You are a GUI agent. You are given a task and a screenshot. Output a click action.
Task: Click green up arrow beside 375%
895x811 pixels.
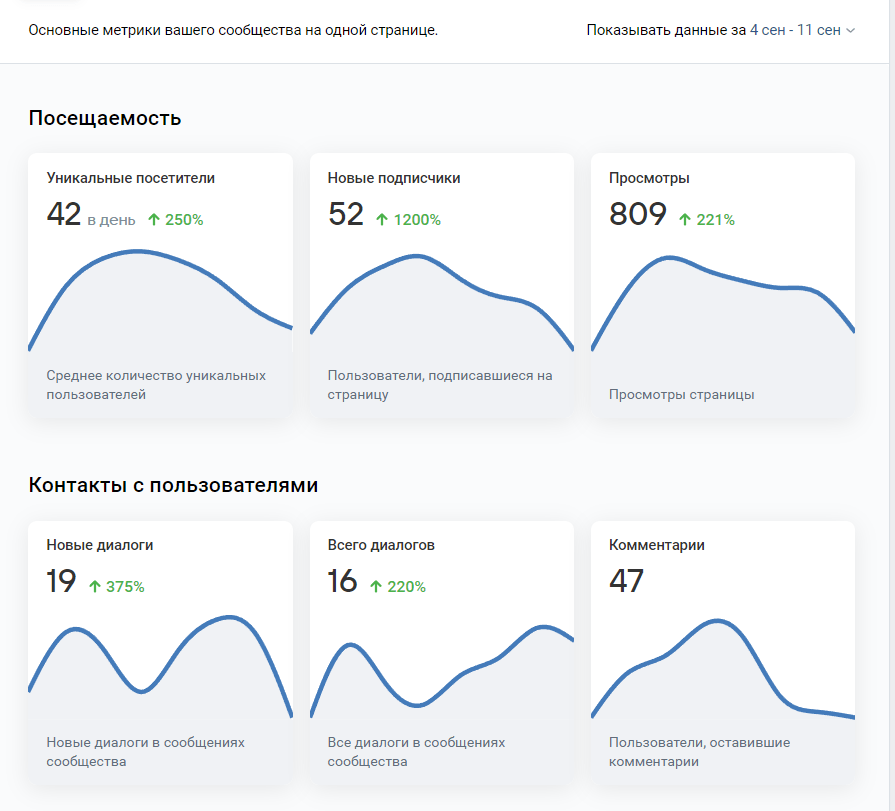[95, 587]
